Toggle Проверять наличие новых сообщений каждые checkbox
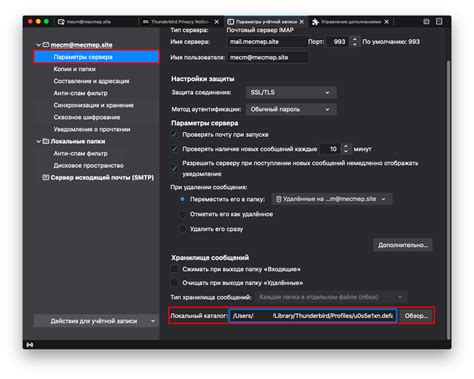The image size is (474, 379). click(x=174, y=149)
